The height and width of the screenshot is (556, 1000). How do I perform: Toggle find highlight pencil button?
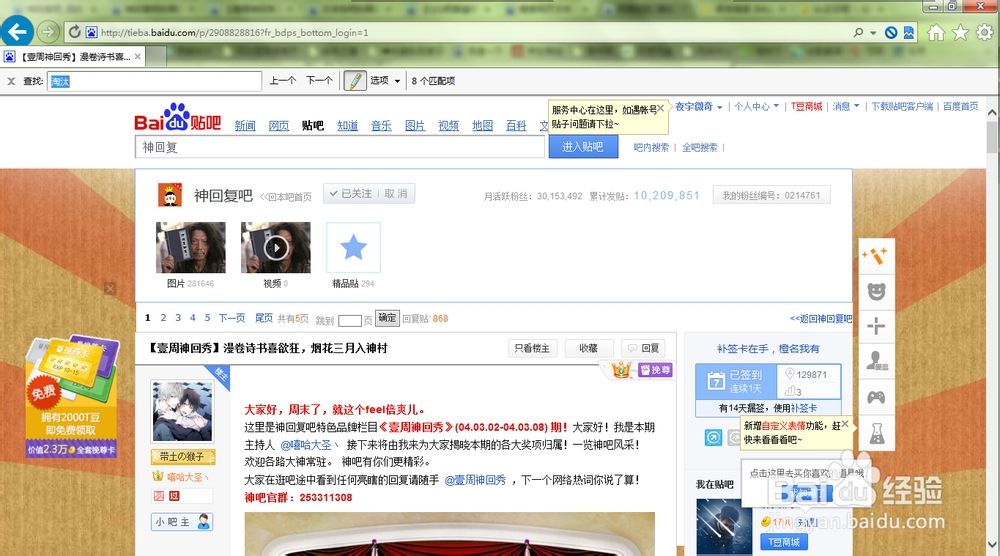(355, 81)
